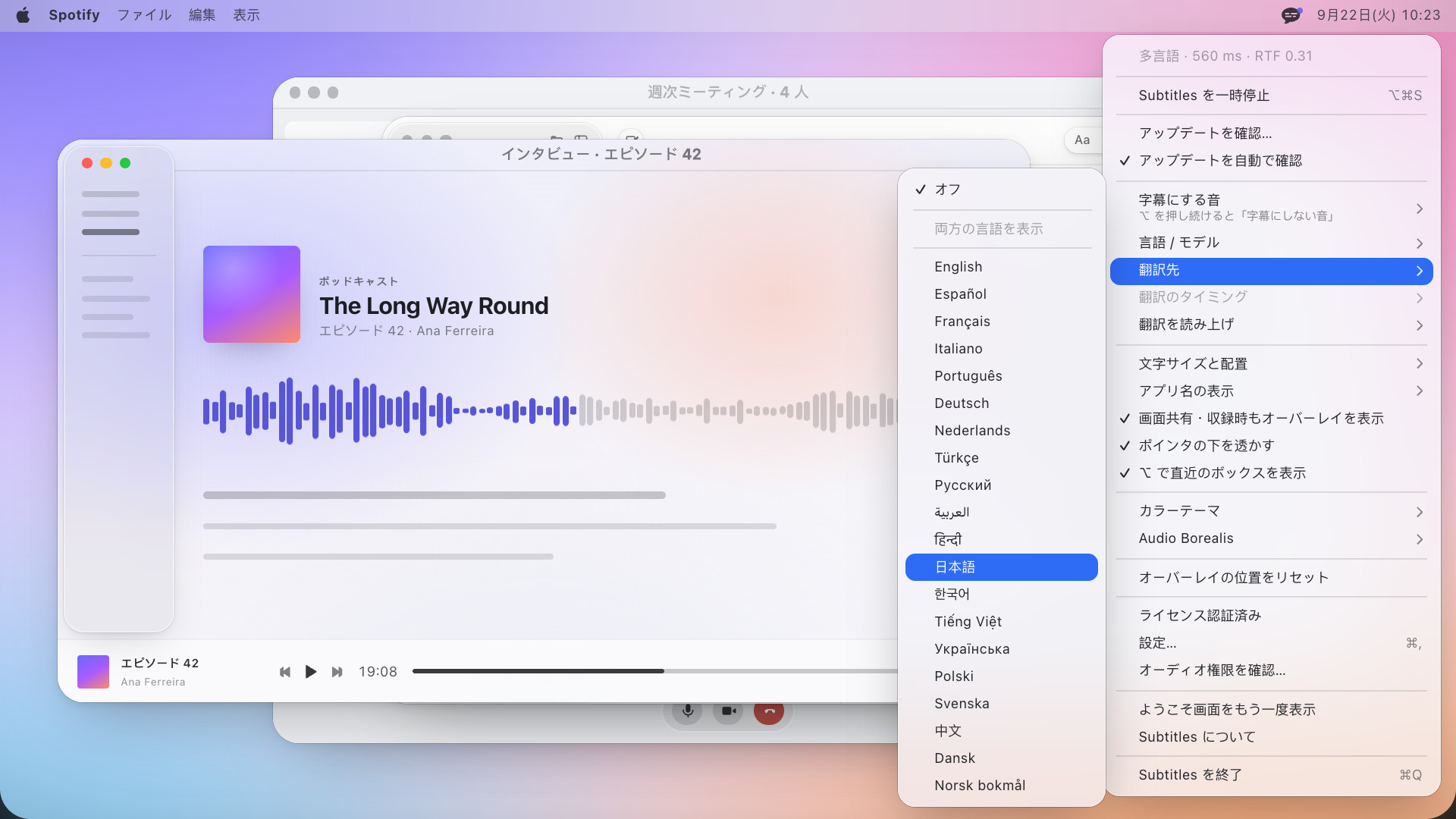Play the podcast episode
Image resolution: width=1456 pixels, height=819 pixels.
[310, 672]
